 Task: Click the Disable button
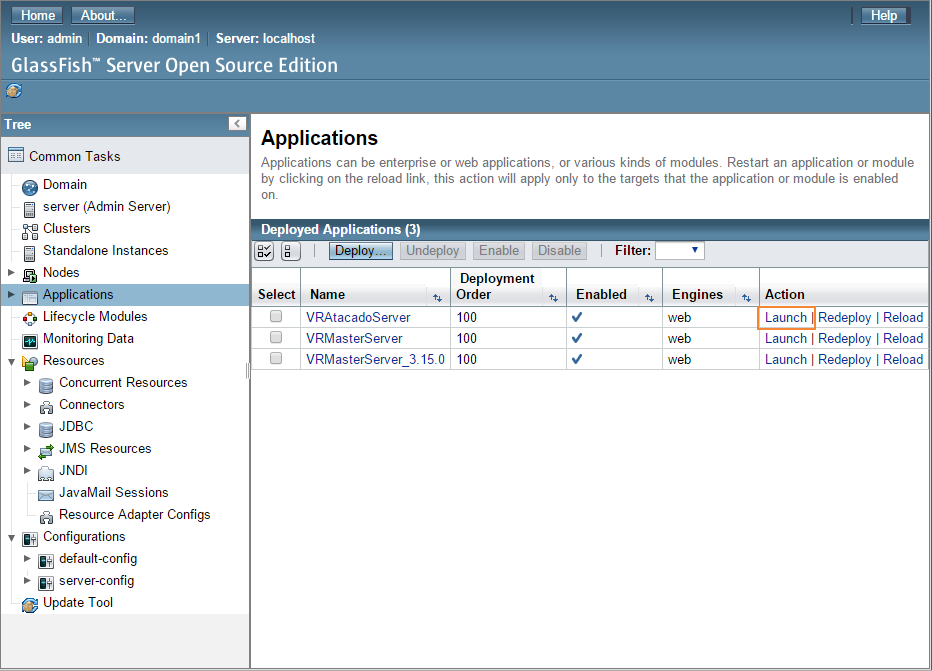point(559,251)
